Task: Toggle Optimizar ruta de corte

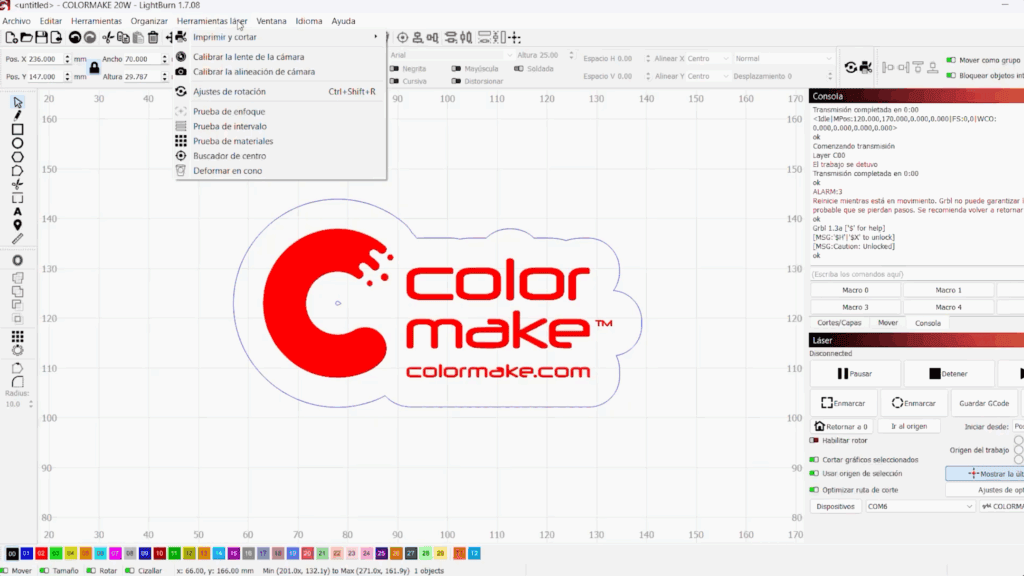Action: point(814,490)
